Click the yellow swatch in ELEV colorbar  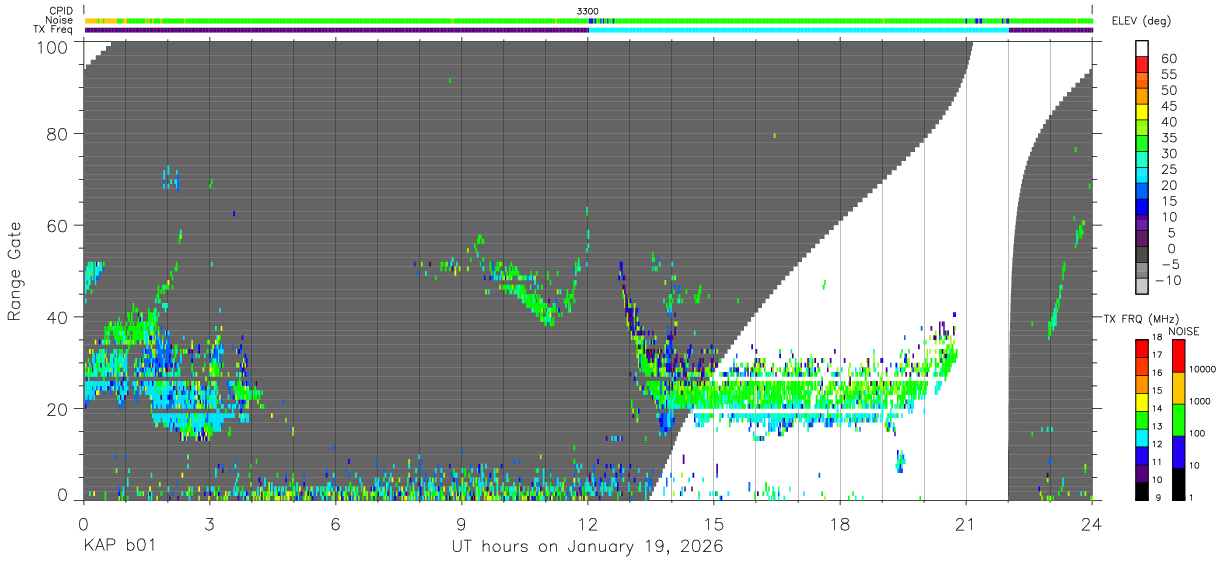coord(1143,113)
